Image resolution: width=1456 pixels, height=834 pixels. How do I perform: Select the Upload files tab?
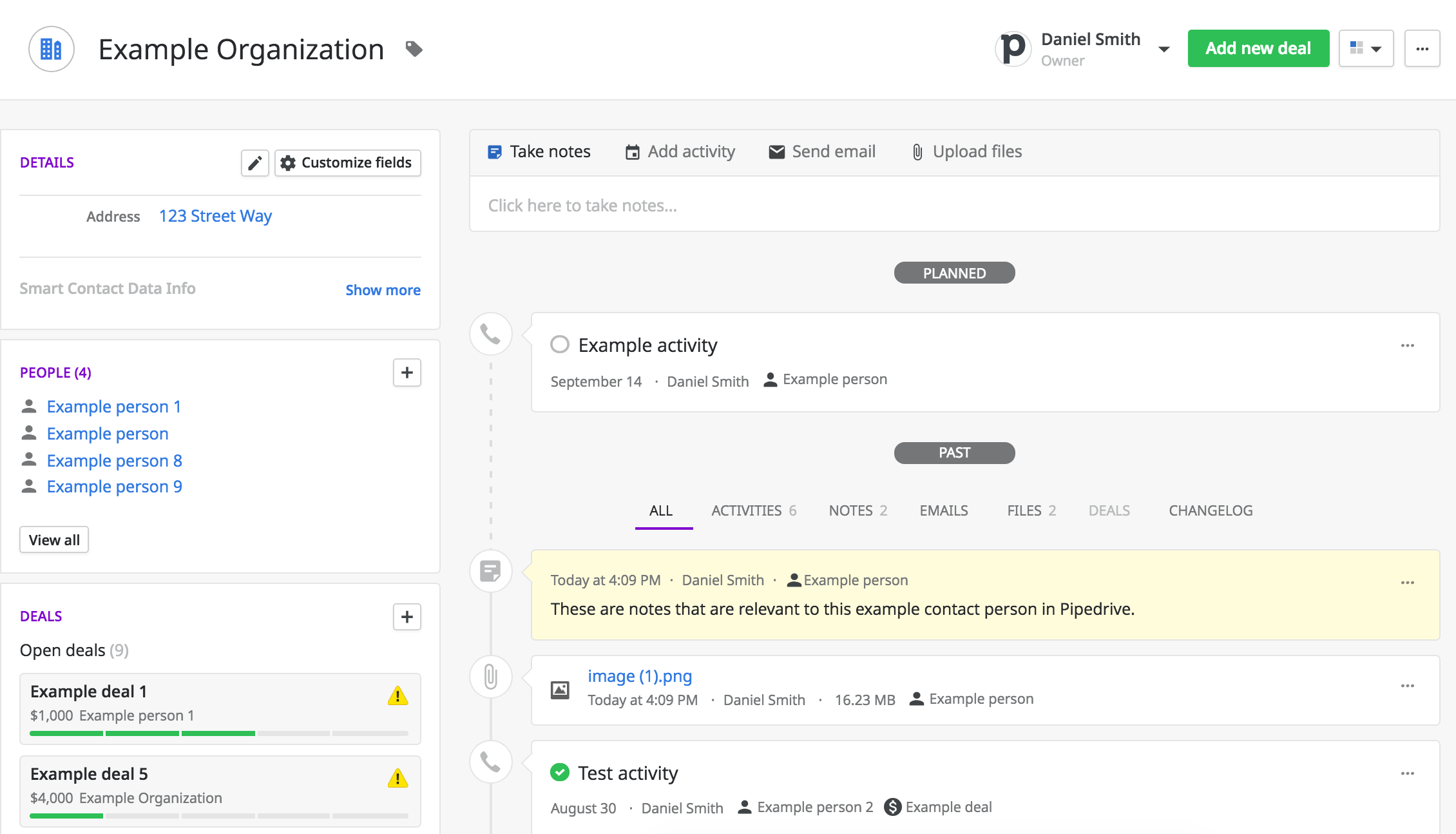pos(967,152)
